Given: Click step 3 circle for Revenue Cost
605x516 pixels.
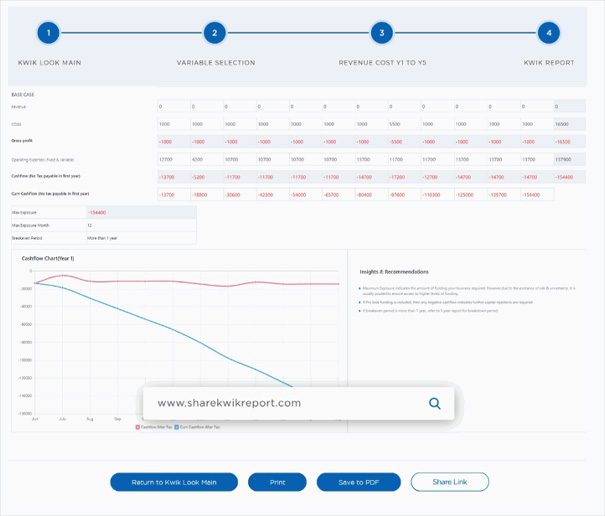Looking at the screenshot, I should tap(380, 33).
